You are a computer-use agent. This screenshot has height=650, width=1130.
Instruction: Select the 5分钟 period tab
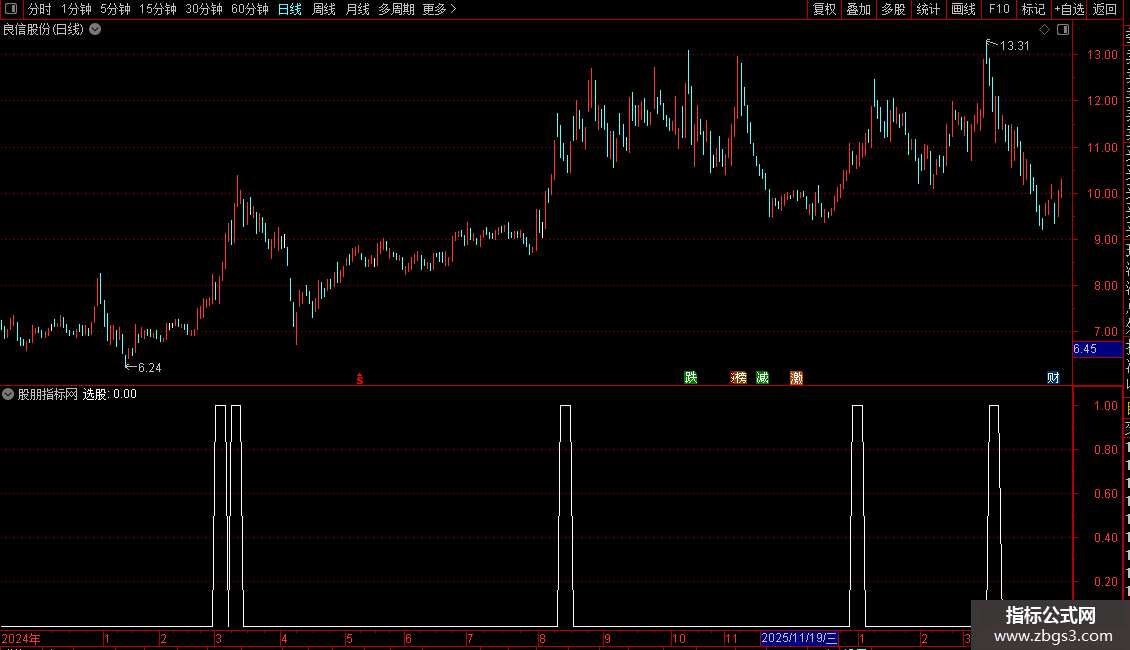coord(115,9)
